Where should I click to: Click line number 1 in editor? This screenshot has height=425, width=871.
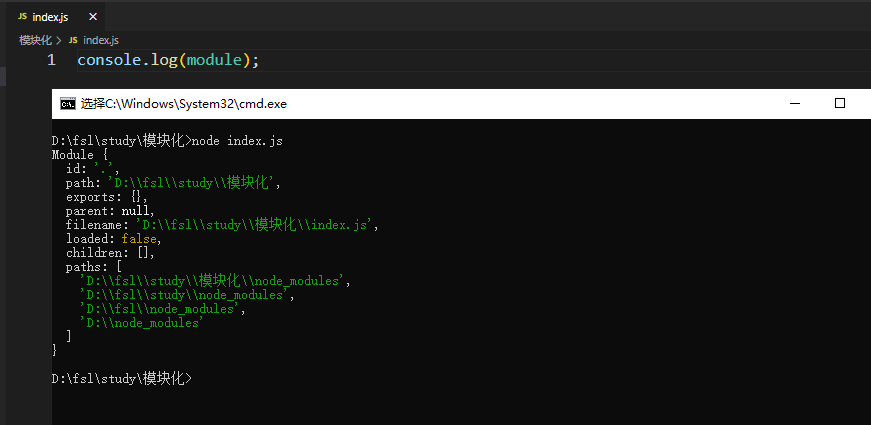click(x=51, y=60)
